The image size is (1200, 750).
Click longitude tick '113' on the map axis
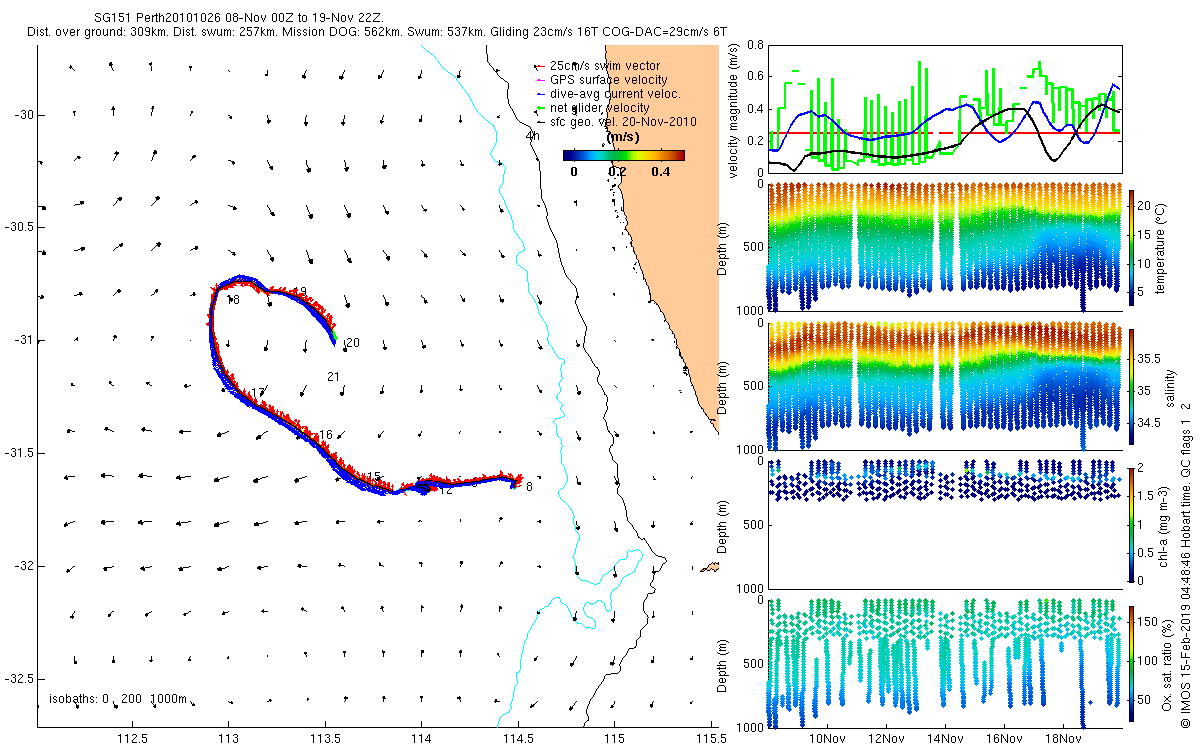tap(229, 739)
